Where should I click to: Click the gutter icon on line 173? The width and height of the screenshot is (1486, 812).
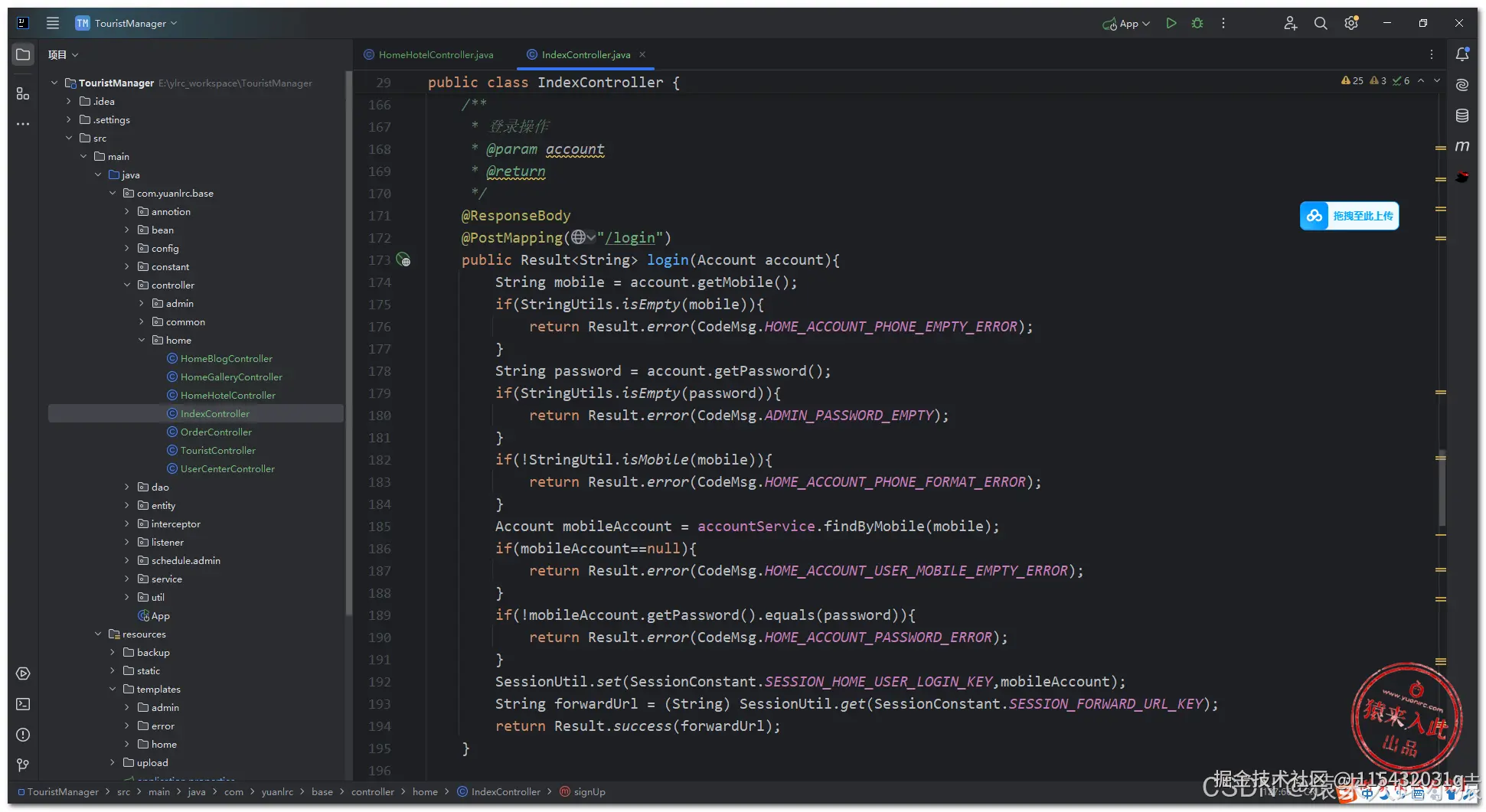(x=403, y=260)
